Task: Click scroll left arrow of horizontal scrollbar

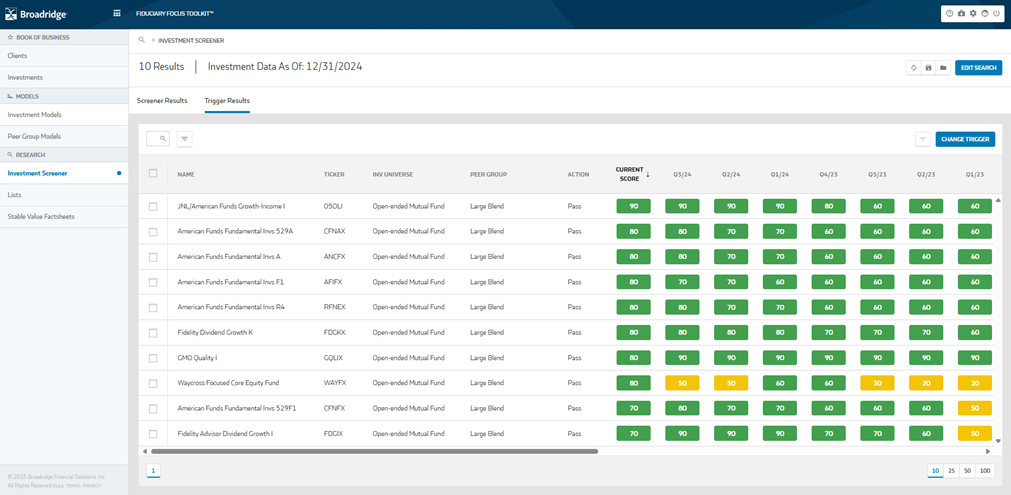Action: tap(144, 452)
